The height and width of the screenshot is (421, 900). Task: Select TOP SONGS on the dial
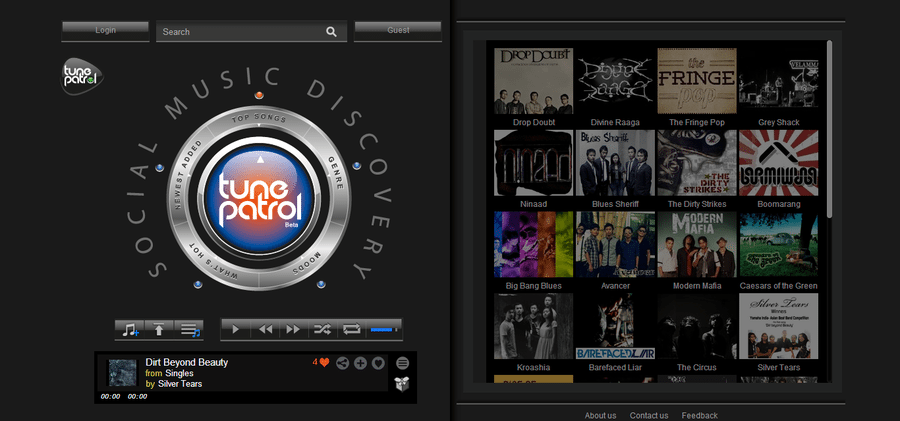(x=259, y=119)
